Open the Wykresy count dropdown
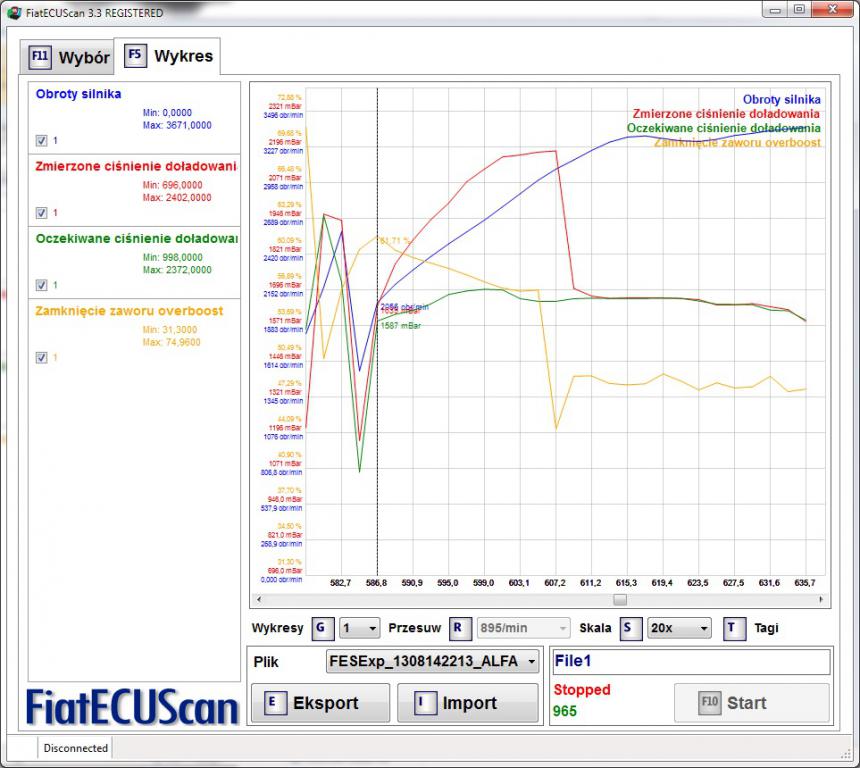This screenshot has height=768, width=860. coord(360,628)
